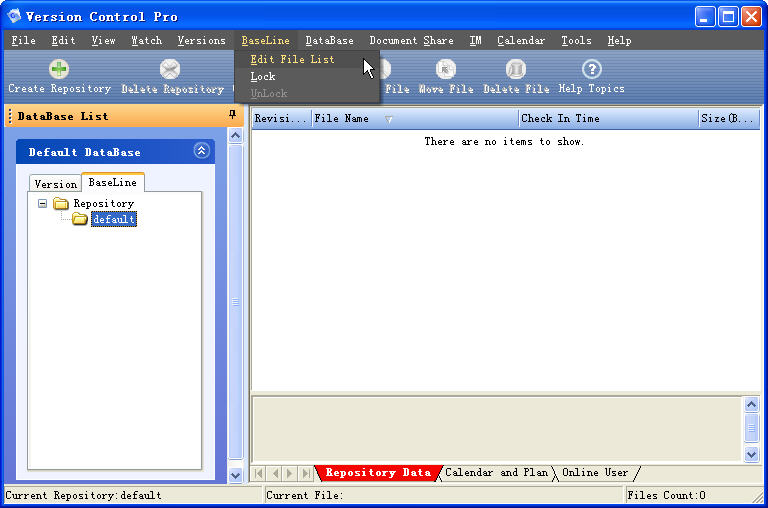
Task: Select the BaseLine tab in sidebar
Action: (113, 182)
